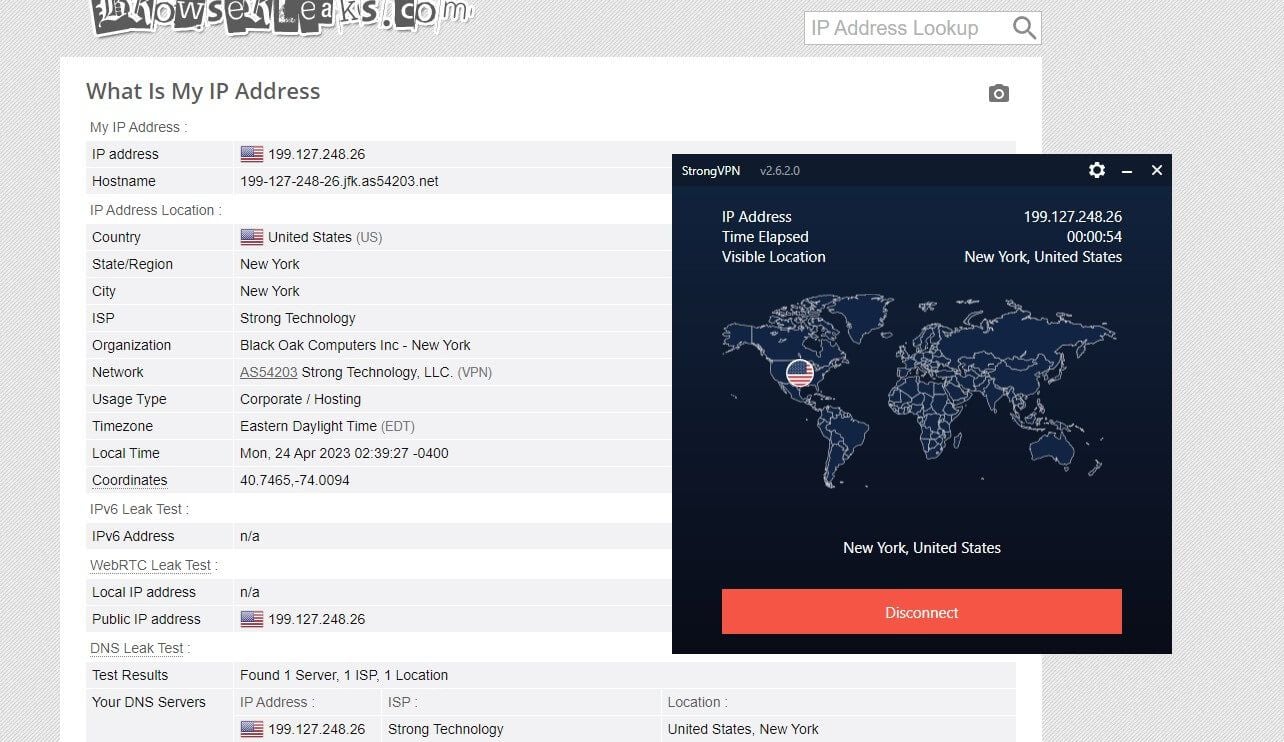Click Found 1 Server test result
Viewport: 1284px width, 742px height.
coord(344,675)
